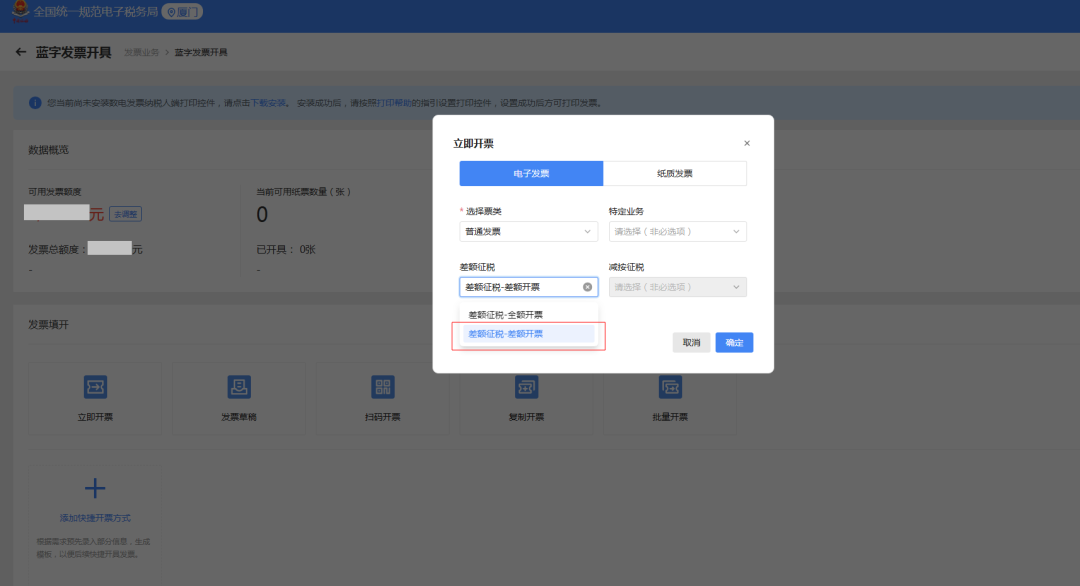Click the 确定 button
This screenshot has height=586, width=1080.
click(734, 342)
